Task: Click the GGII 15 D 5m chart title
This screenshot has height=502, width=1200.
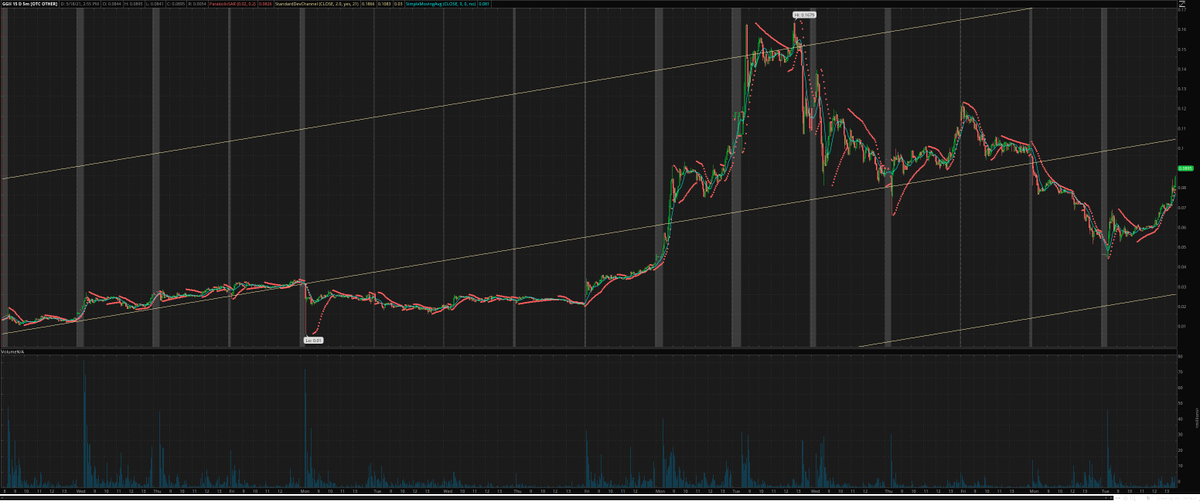Action: (29, 4)
